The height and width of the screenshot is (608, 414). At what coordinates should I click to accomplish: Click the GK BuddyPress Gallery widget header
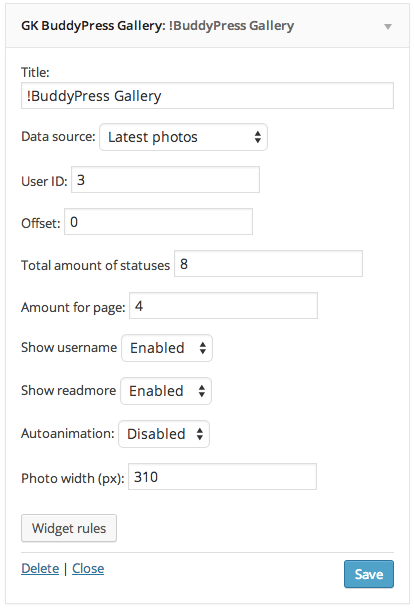pyautogui.click(x=207, y=26)
